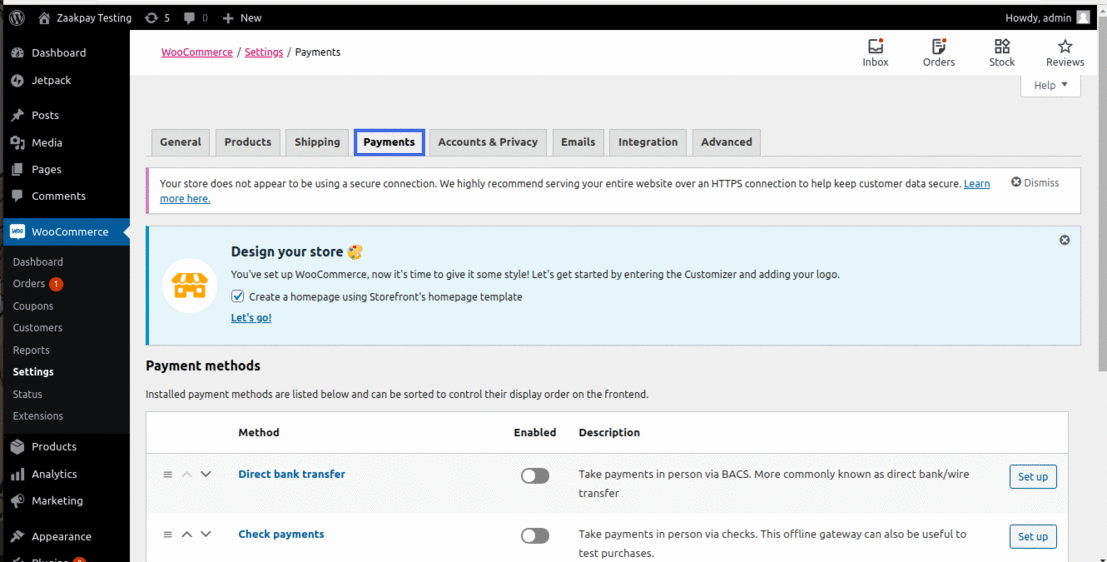Click Set up for Direct bank transfer
This screenshot has width=1107, height=562.
click(1033, 477)
